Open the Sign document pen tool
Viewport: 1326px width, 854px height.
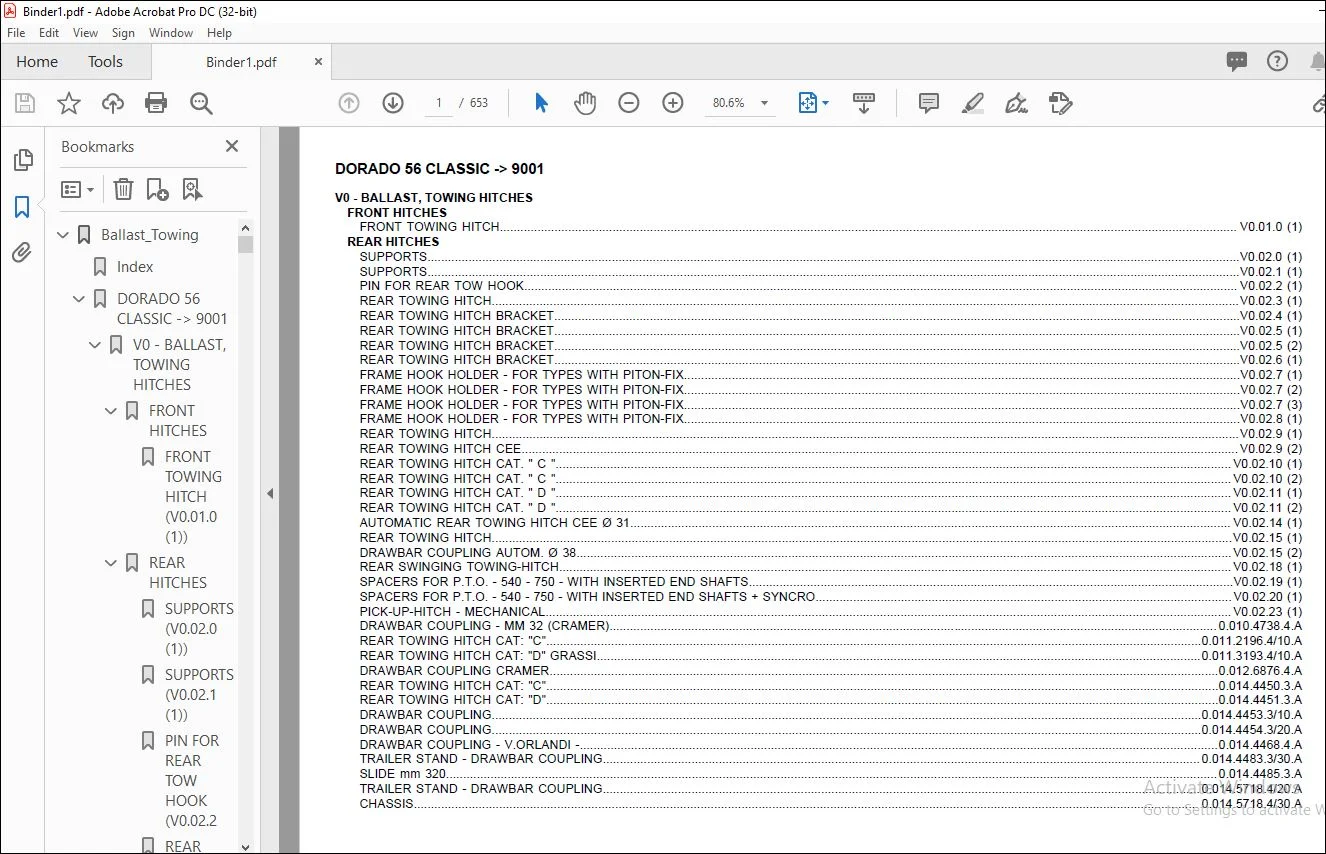coord(1017,103)
